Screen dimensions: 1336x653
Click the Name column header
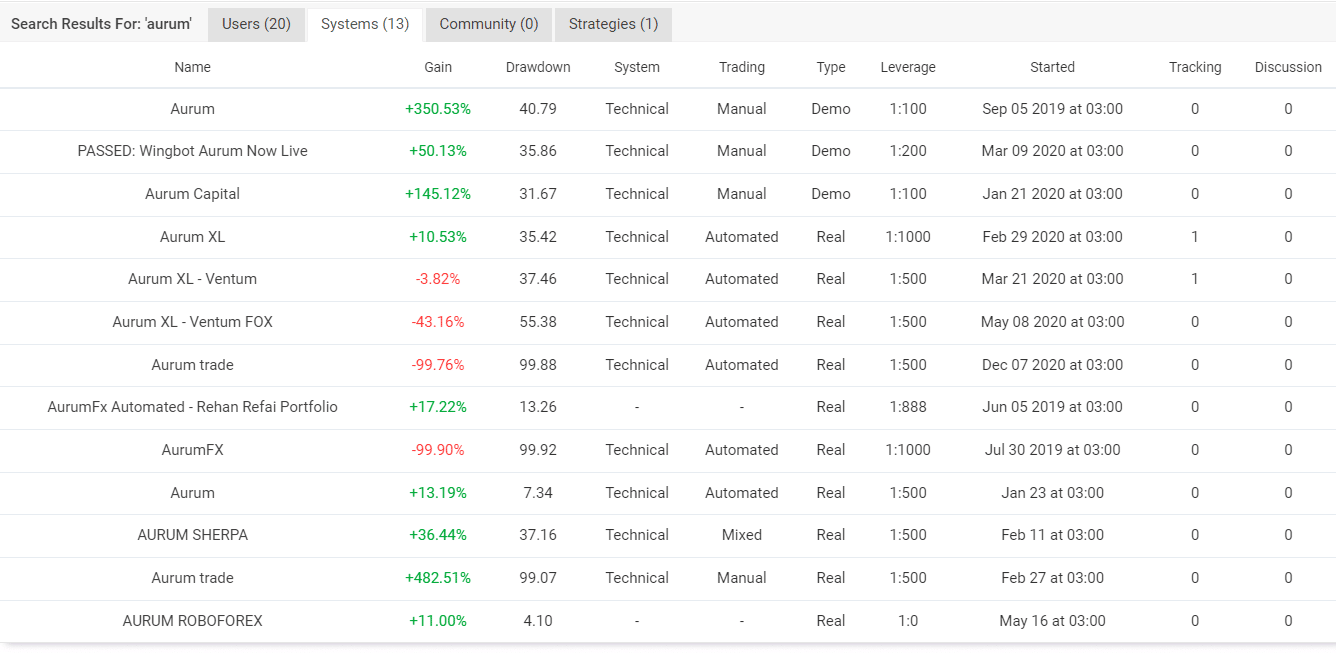pos(193,67)
